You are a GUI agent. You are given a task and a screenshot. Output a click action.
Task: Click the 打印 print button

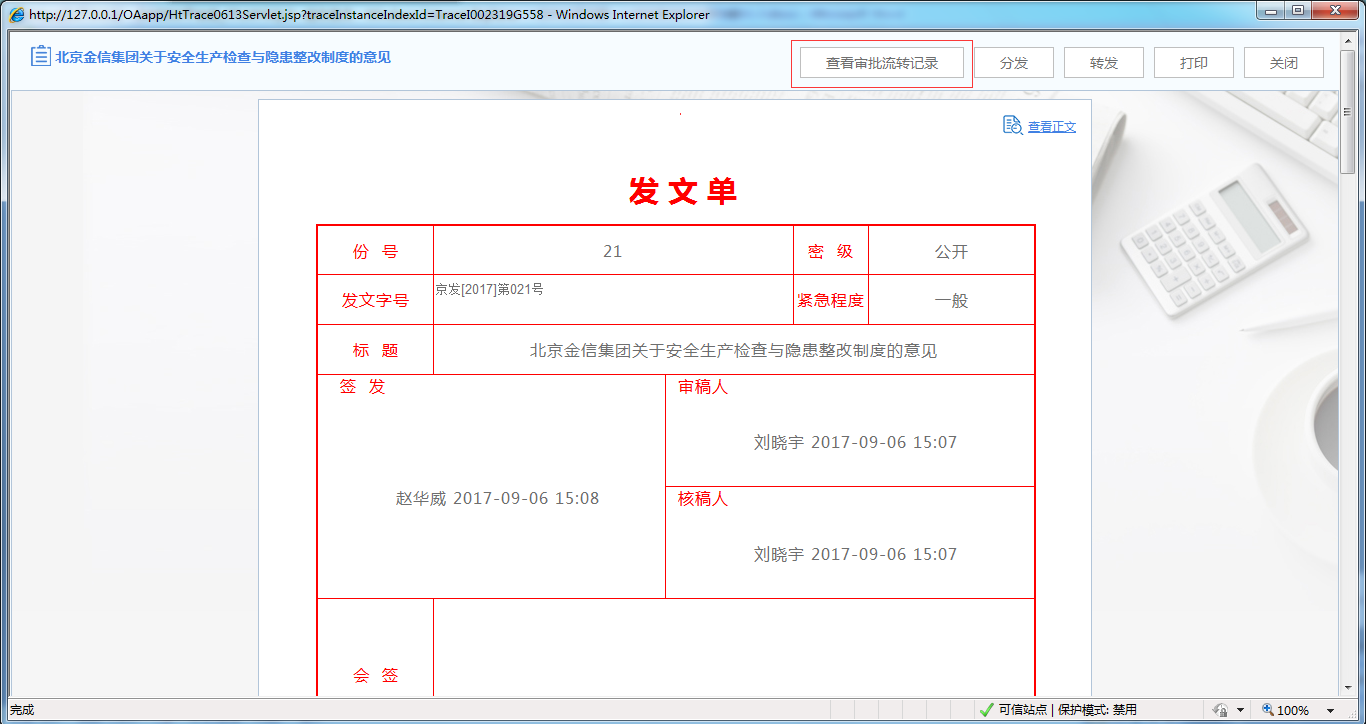tap(1193, 62)
